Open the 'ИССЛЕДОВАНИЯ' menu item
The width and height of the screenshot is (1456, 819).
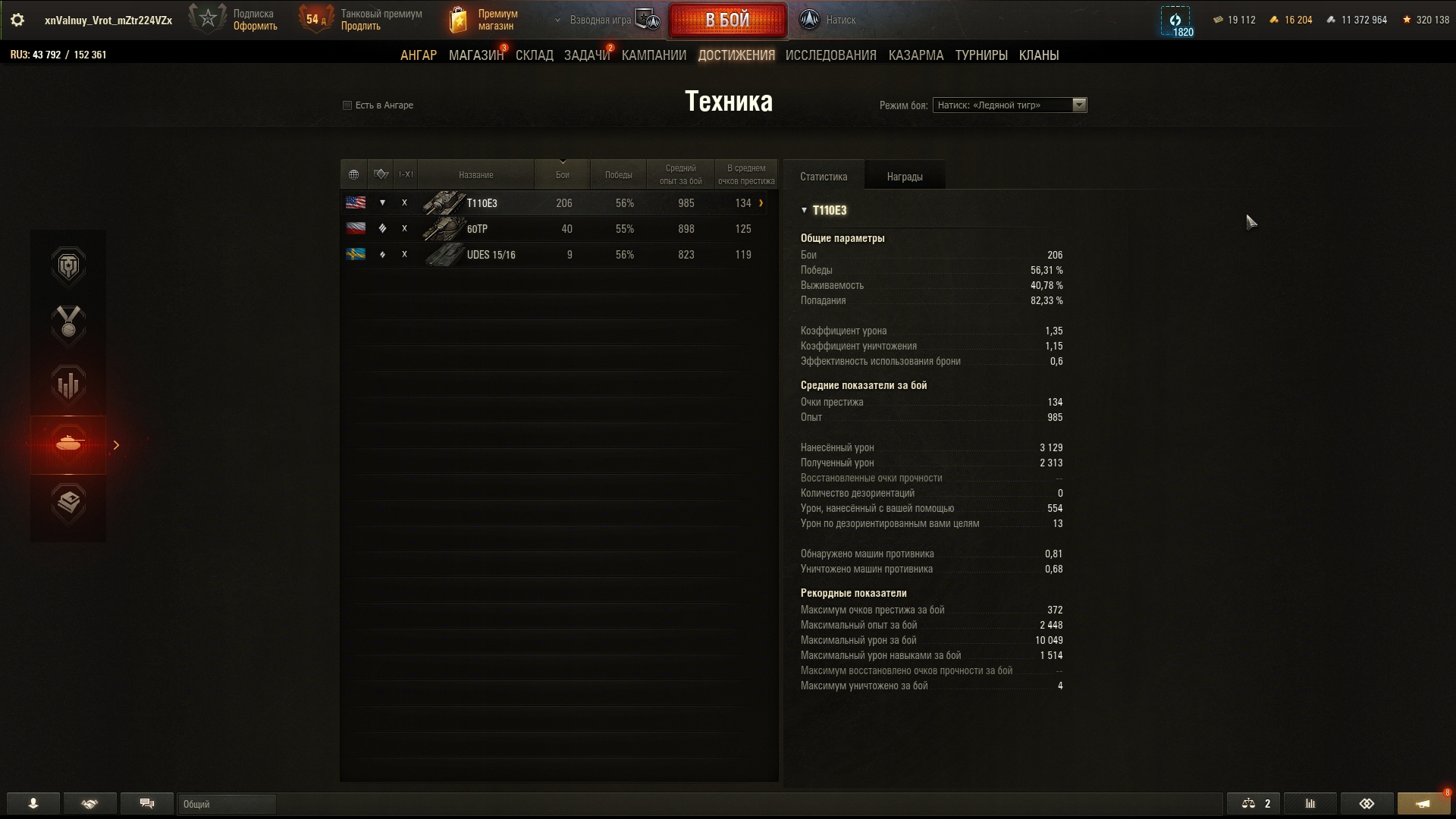[x=830, y=55]
